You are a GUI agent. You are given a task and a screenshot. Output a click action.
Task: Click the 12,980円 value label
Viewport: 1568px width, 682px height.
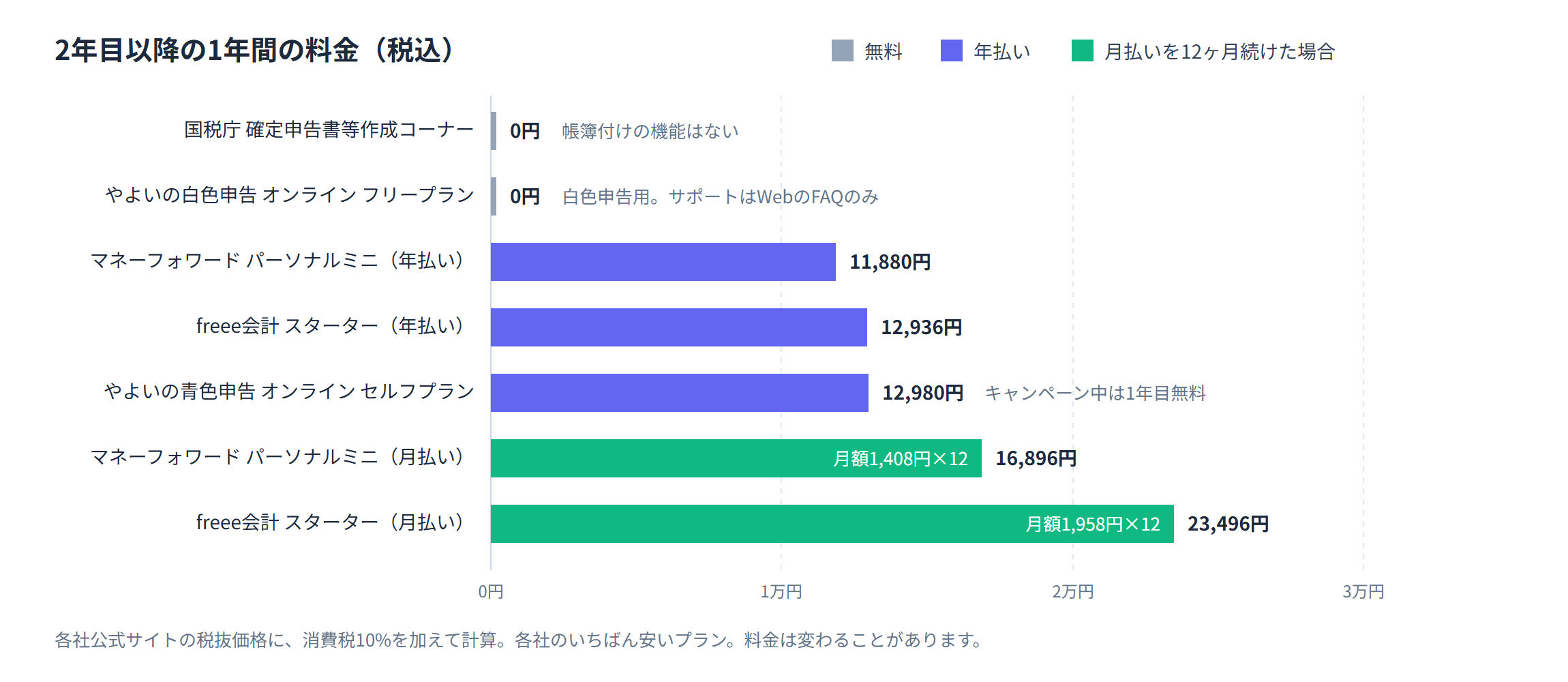pyautogui.click(x=923, y=393)
